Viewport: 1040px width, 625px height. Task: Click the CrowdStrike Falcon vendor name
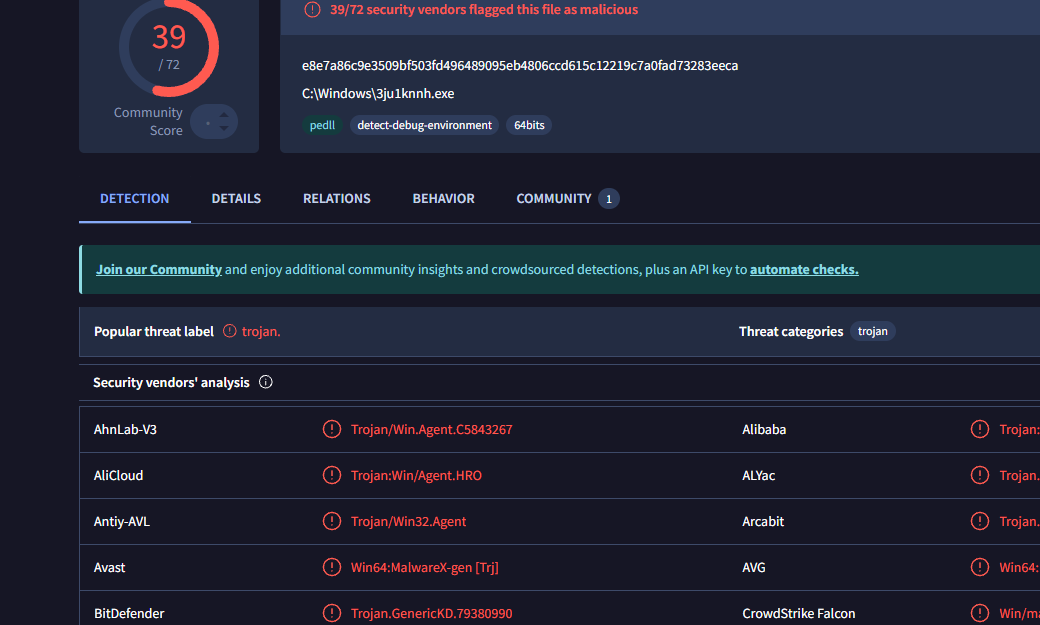799,614
